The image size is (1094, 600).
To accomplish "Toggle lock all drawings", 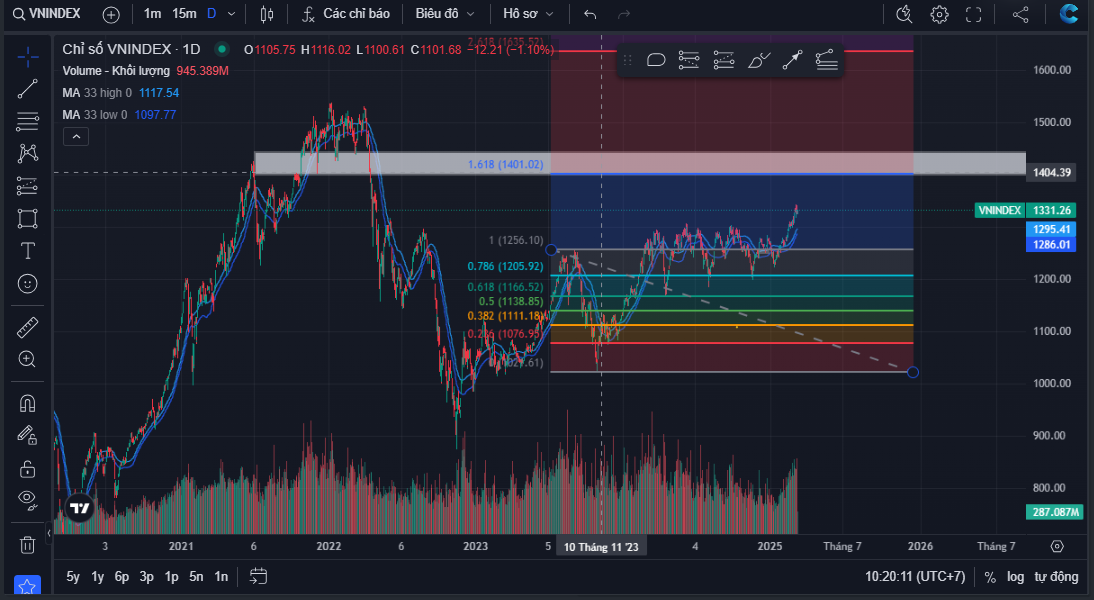I will [27, 468].
